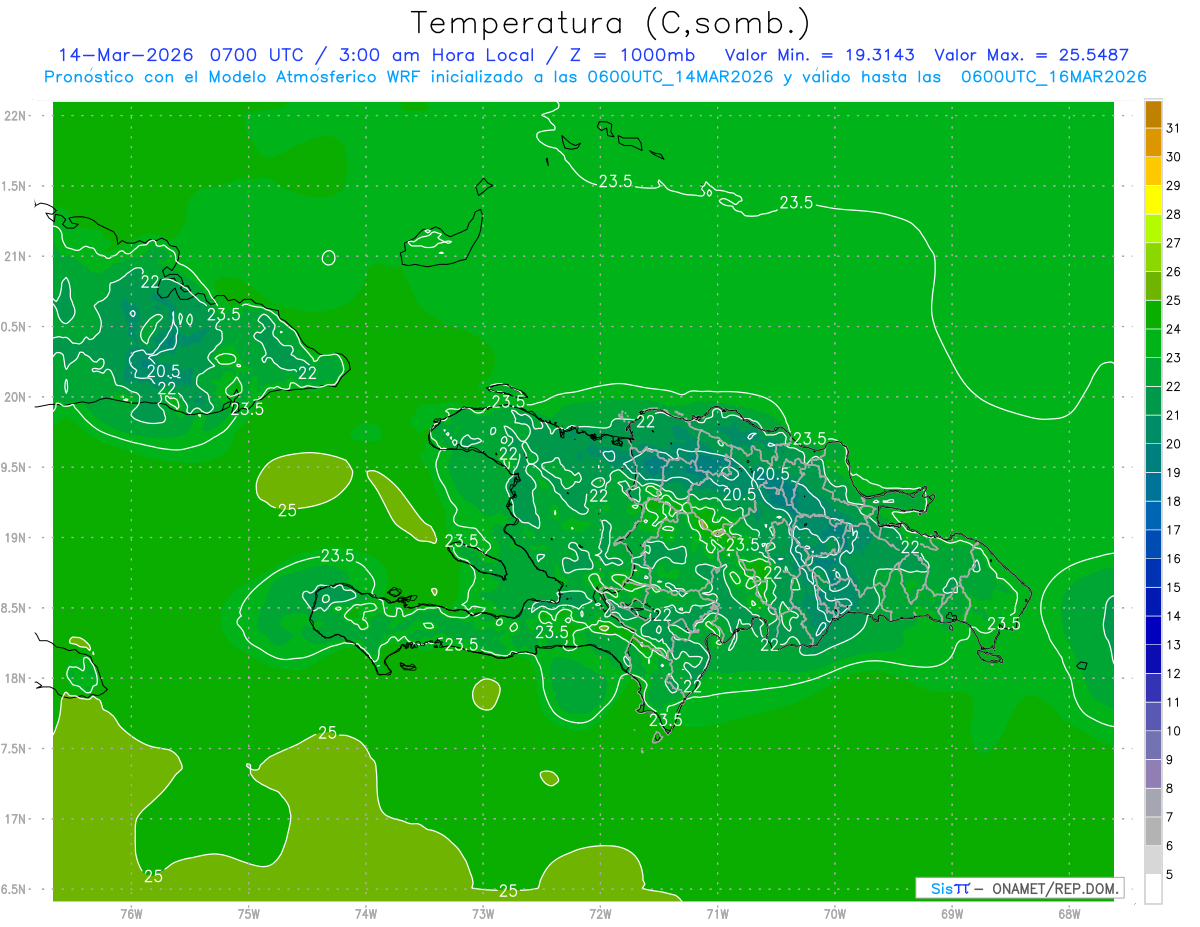Click the '8' color scale label
This screenshot has height=927, width=1200.
tap(1170, 788)
